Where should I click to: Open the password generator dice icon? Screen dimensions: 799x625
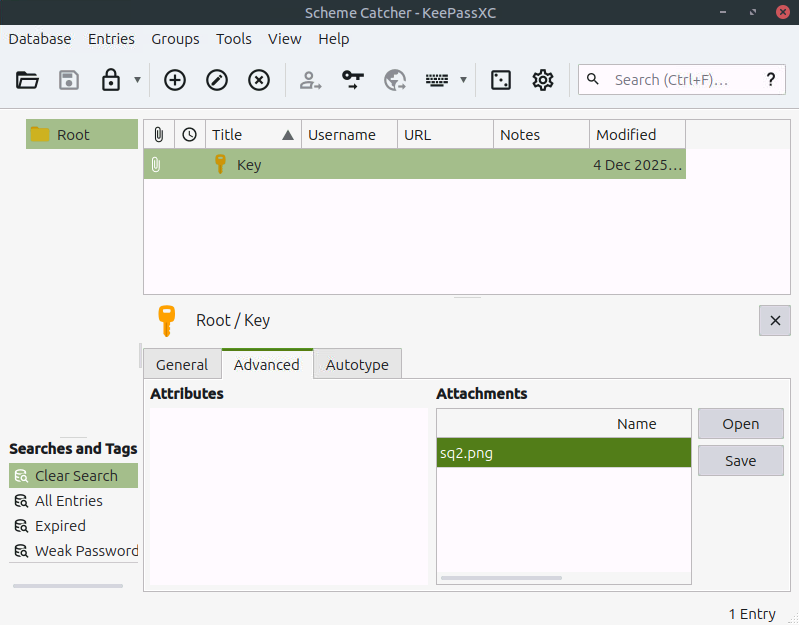pyautogui.click(x=501, y=80)
